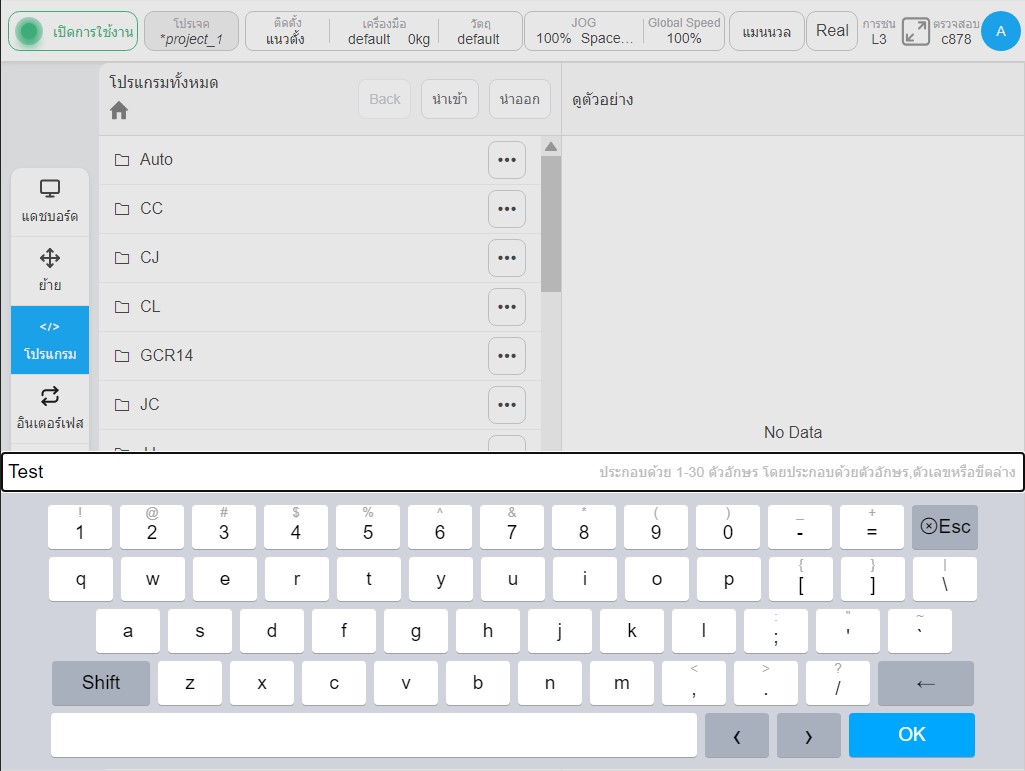Open more options for CL folder
Viewport: 1025px width, 771px height.
(x=507, y=307)
